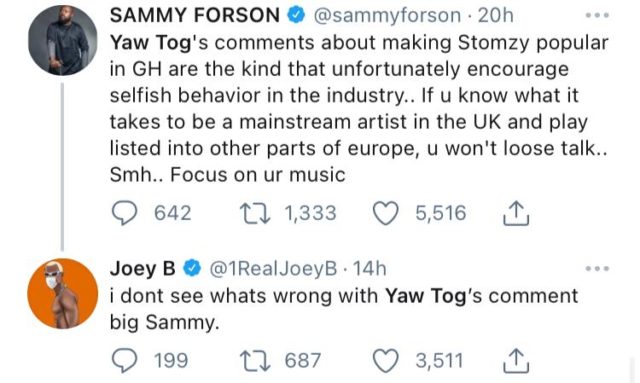This screenshot has height=383, width=640.
Task: Retweet Joey B's reply
Action: tap(255, 361)
